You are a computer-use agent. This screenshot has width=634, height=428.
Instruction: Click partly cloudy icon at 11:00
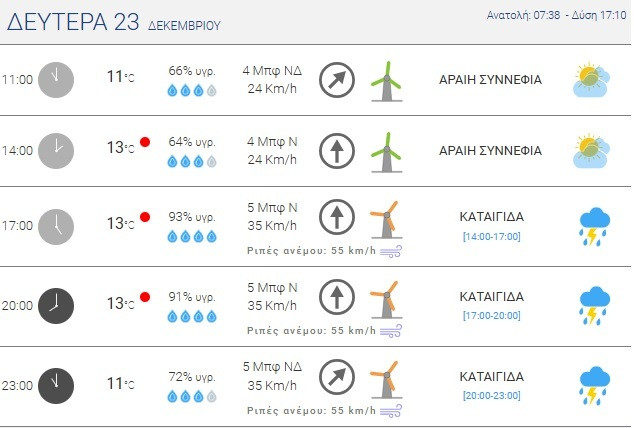pos(589,80)
